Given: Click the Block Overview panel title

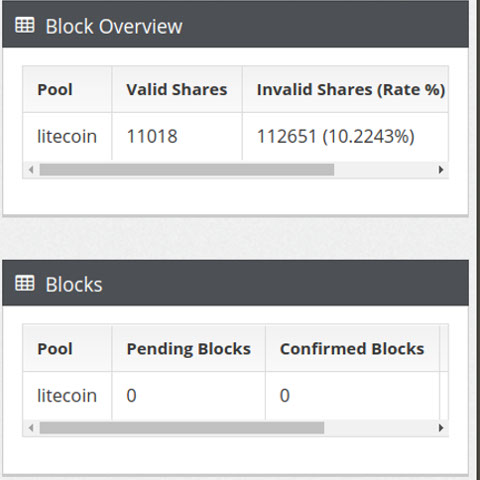Looking at the screenshot, I should point(114,26).
